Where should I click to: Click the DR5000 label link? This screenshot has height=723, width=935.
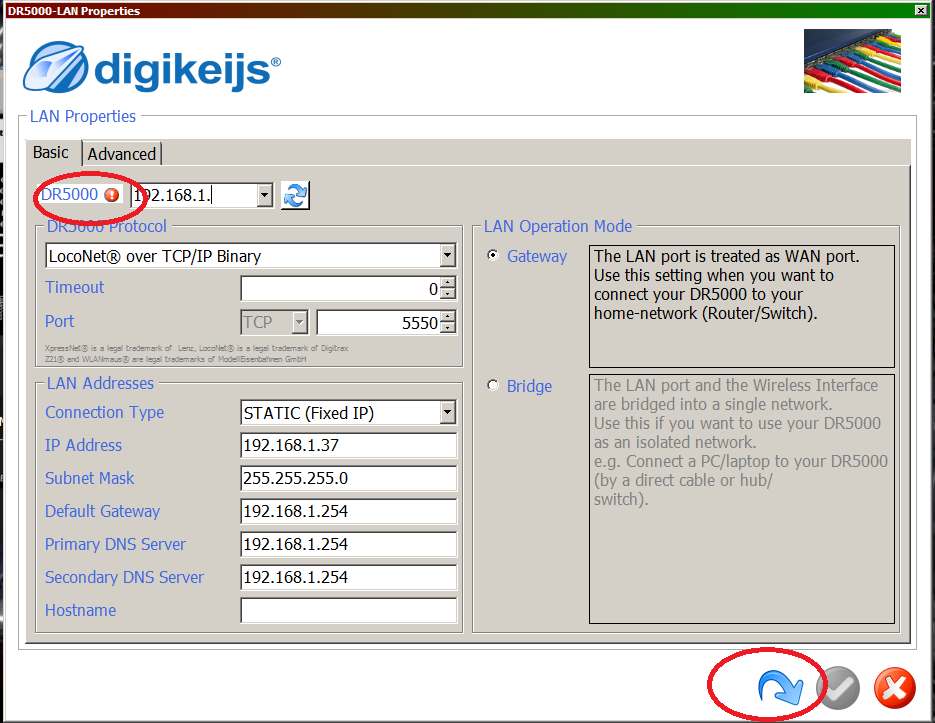tap(69, 194)
